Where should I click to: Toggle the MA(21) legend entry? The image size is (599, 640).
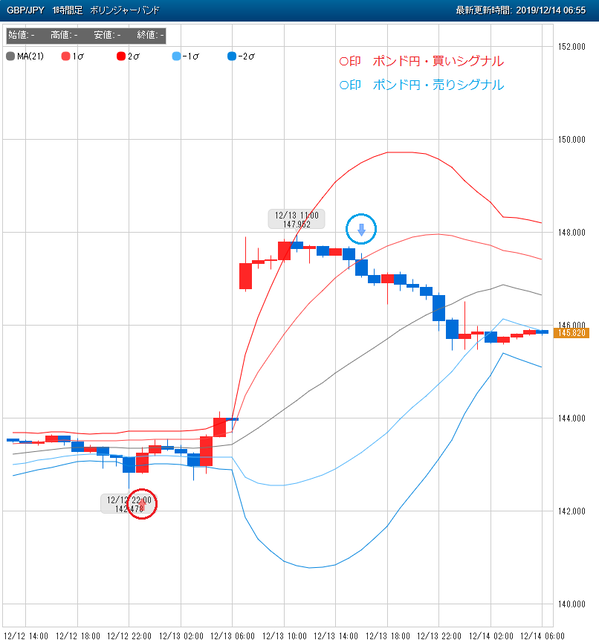tap(25, 56)
